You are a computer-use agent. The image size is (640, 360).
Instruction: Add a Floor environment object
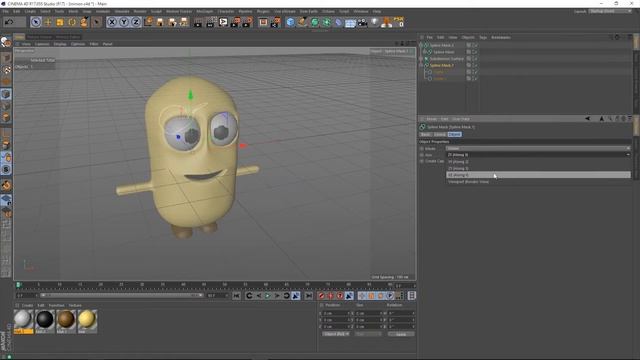click(350, 22)
